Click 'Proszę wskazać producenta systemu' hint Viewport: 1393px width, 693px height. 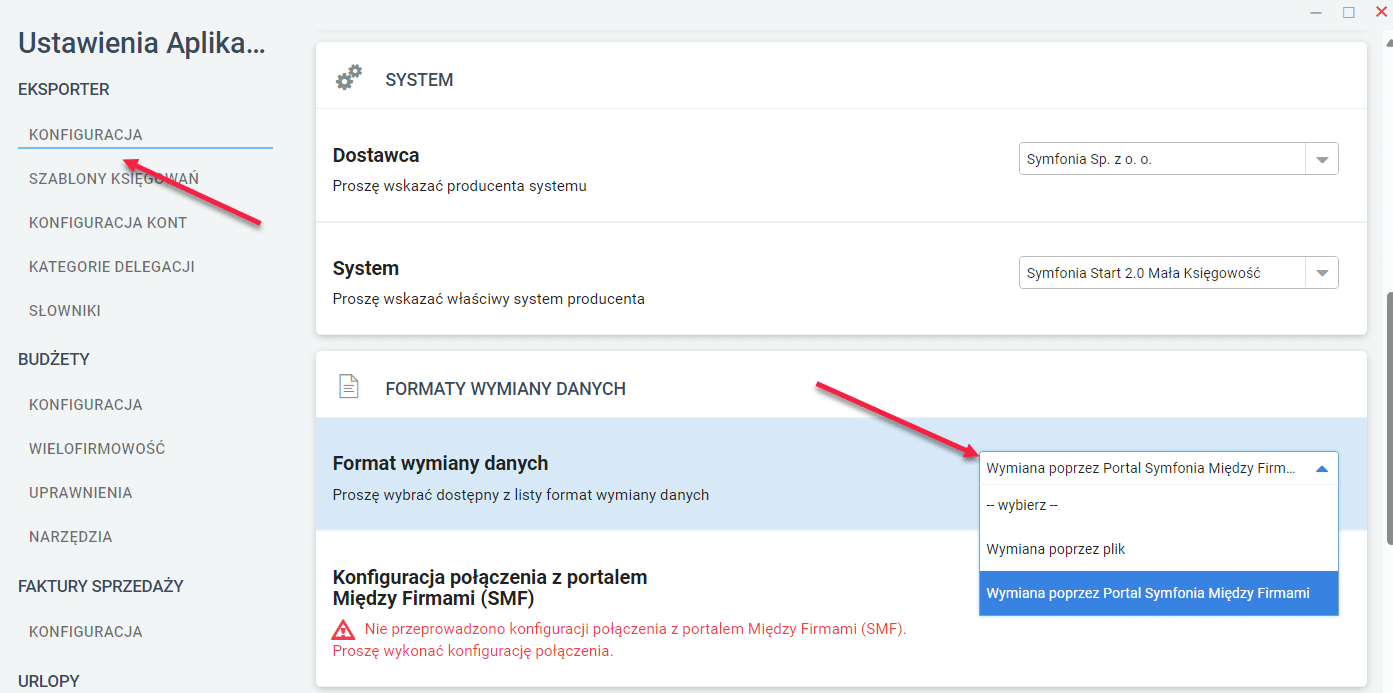coord(460,186)
